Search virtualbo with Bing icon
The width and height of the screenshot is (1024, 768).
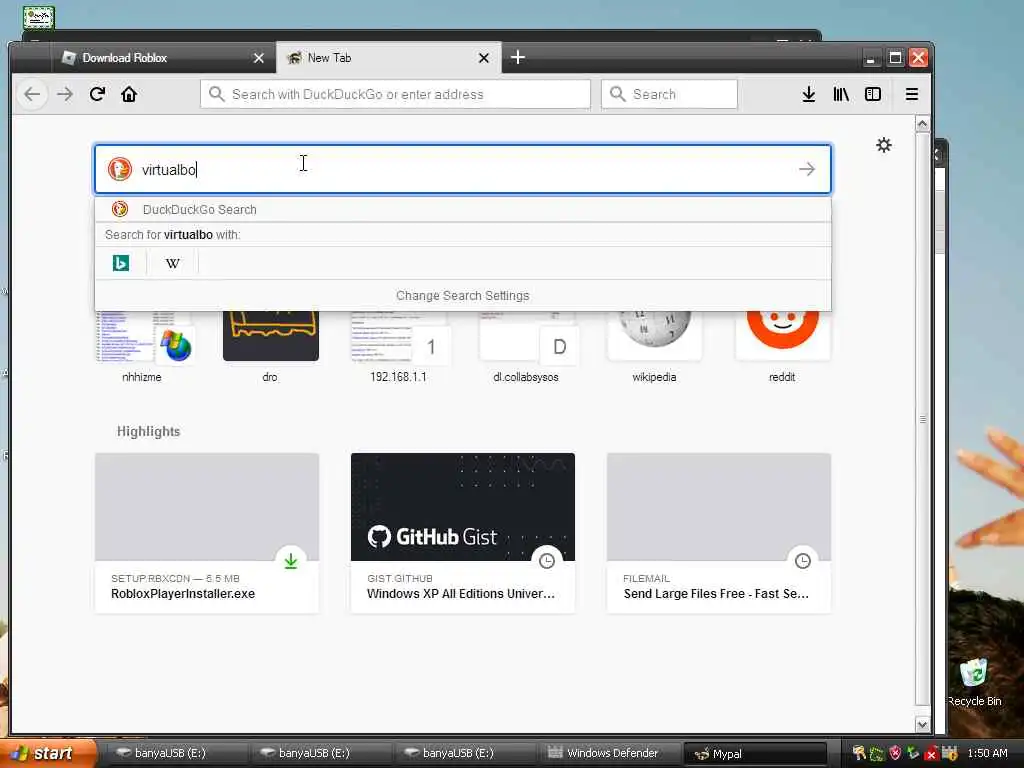tap(121, 263)
